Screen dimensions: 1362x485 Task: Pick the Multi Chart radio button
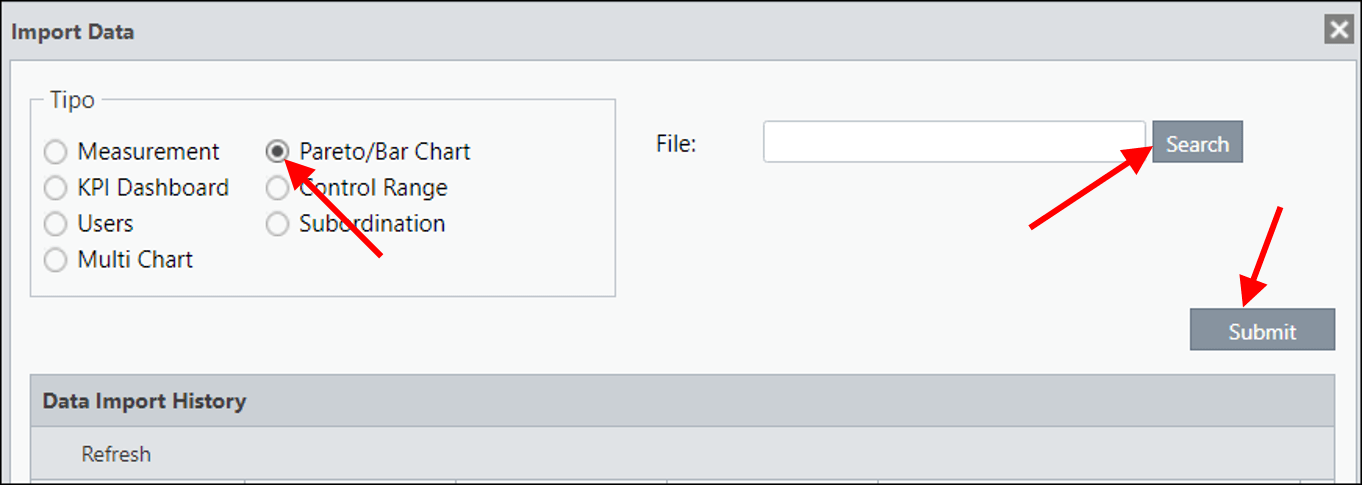coord(56,260)
